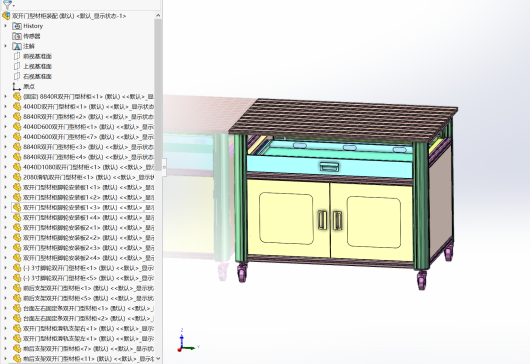Image resolution: width=530 pixels, height=364 pixels.
Task: Select the 前视基准面 front plane icon
Action: pos(17,56)
